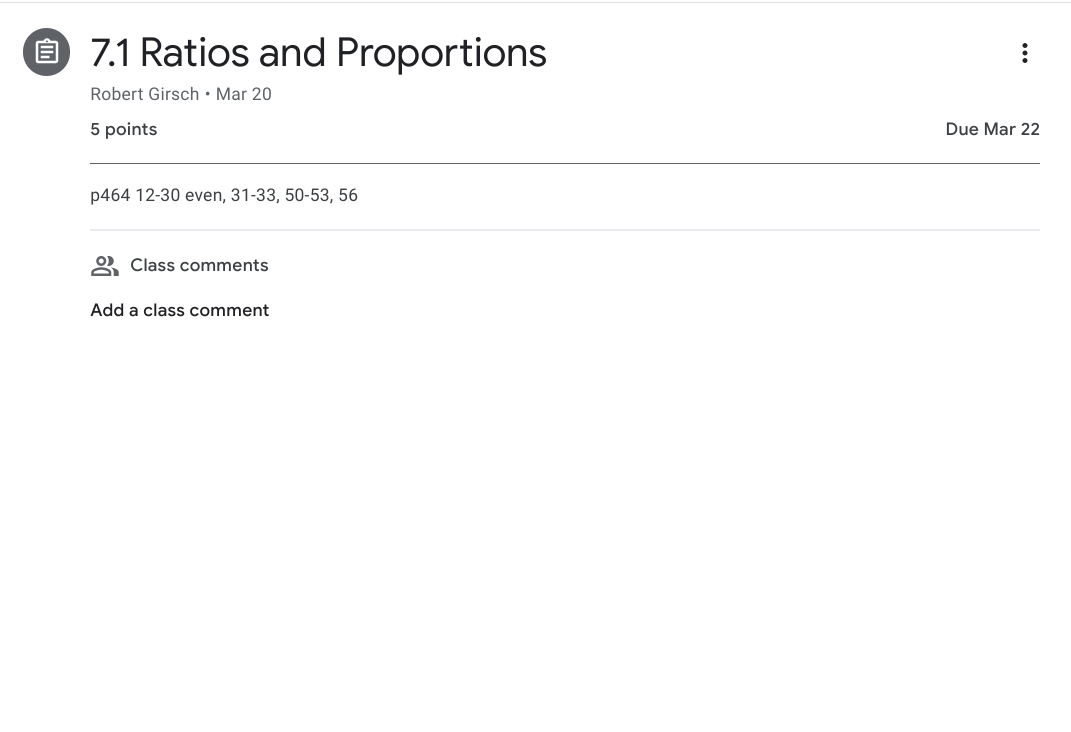Add a class comment

tap(180, 310)
